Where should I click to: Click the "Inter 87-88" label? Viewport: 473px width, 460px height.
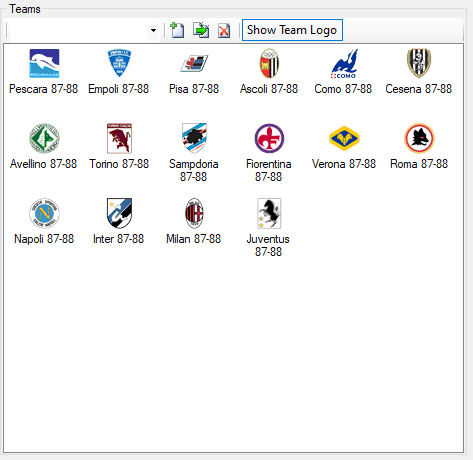point(118,239)
